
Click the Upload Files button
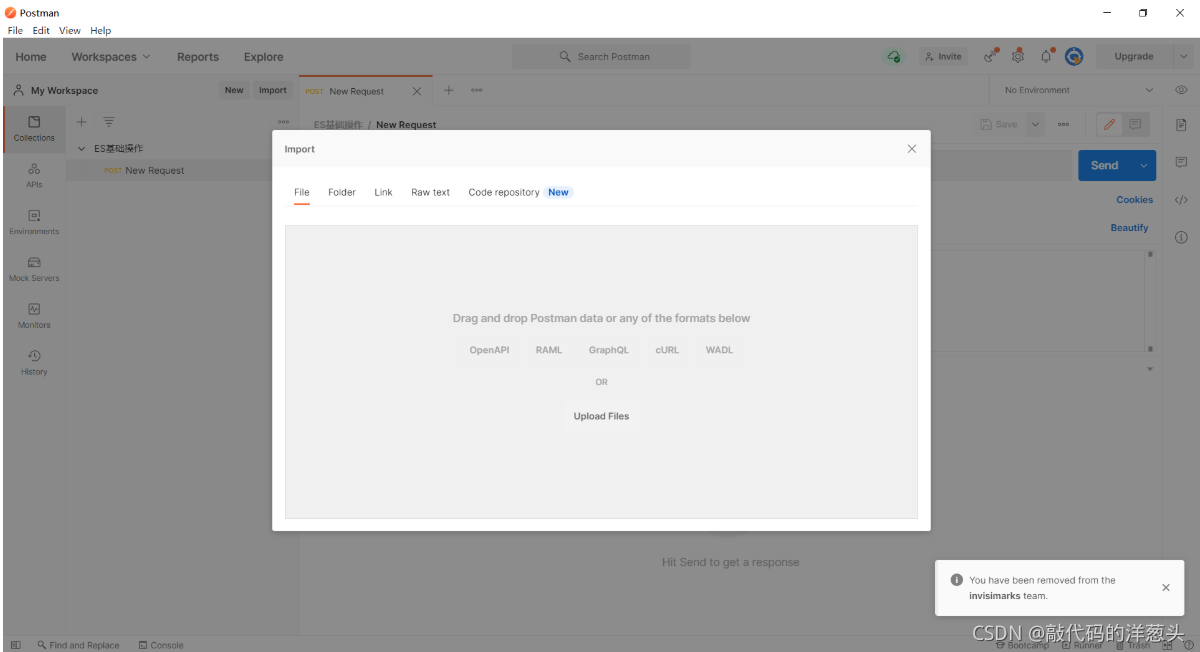tap(601, 416)
